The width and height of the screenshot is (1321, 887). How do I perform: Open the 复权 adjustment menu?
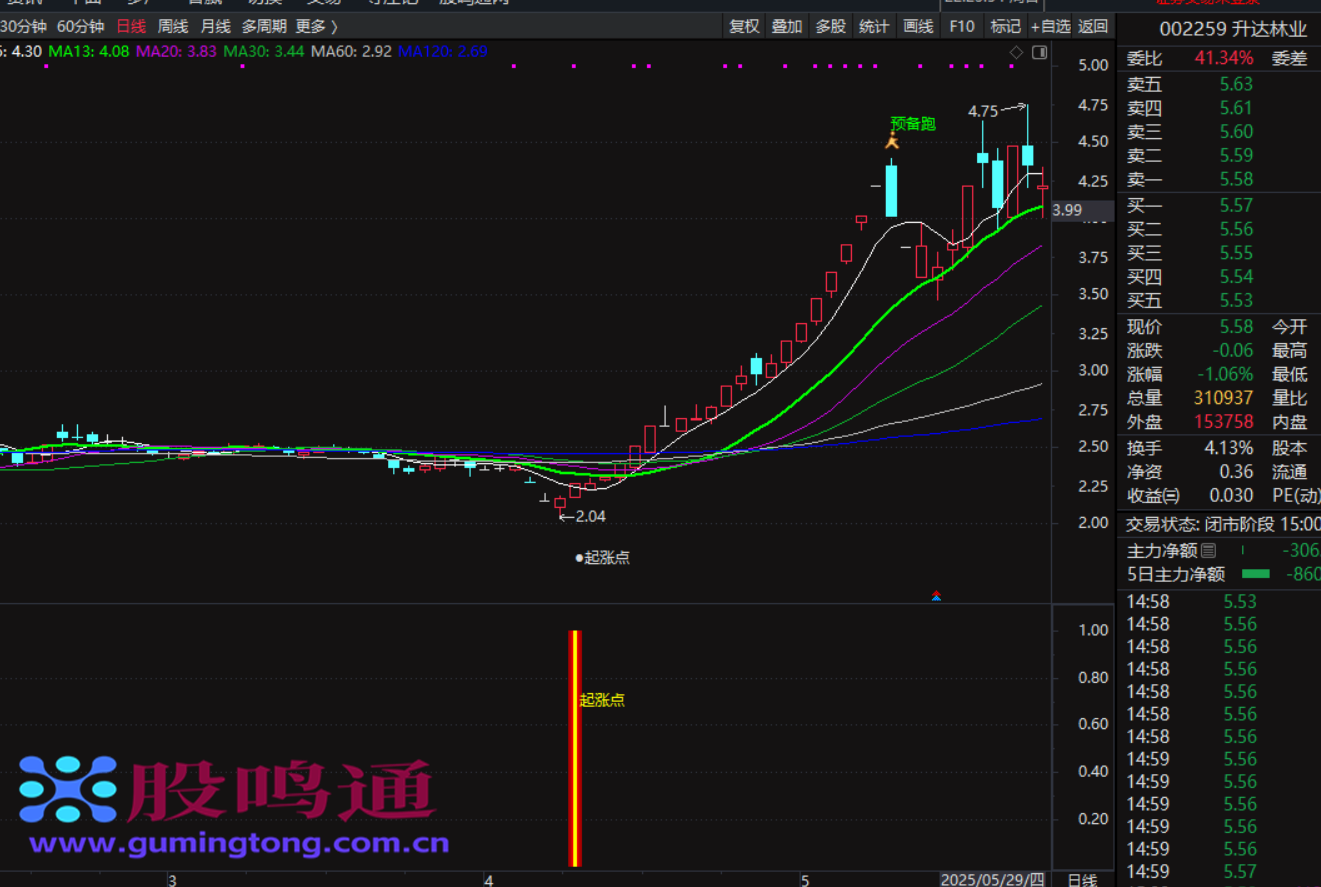pos(744,27)
